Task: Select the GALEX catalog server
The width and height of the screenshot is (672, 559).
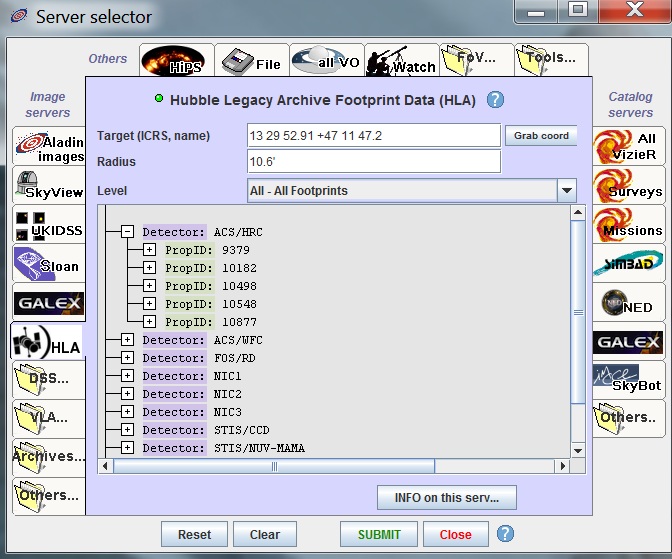Action: tap(629, 342)
